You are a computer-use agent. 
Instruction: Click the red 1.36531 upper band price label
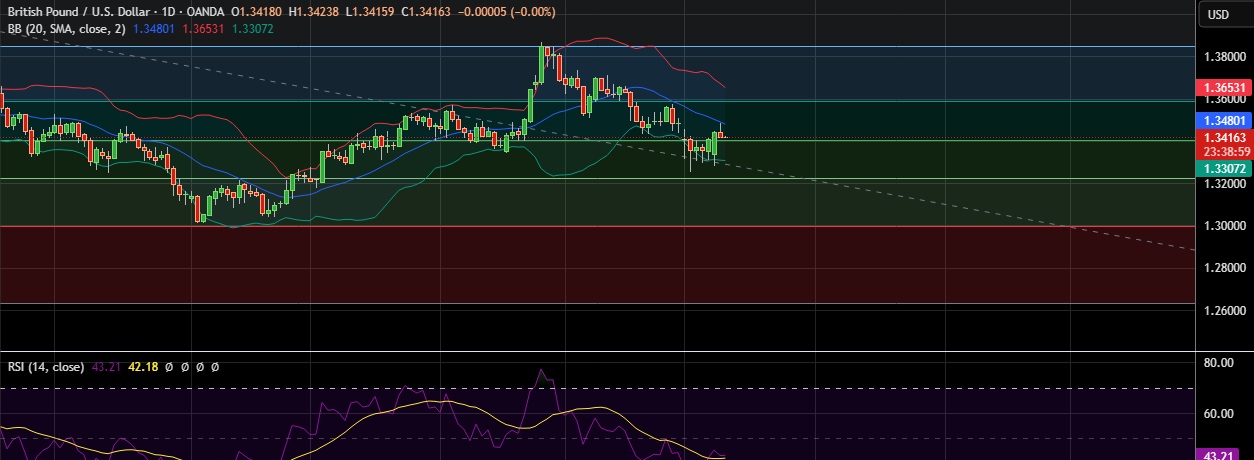tap(1225, 88)
